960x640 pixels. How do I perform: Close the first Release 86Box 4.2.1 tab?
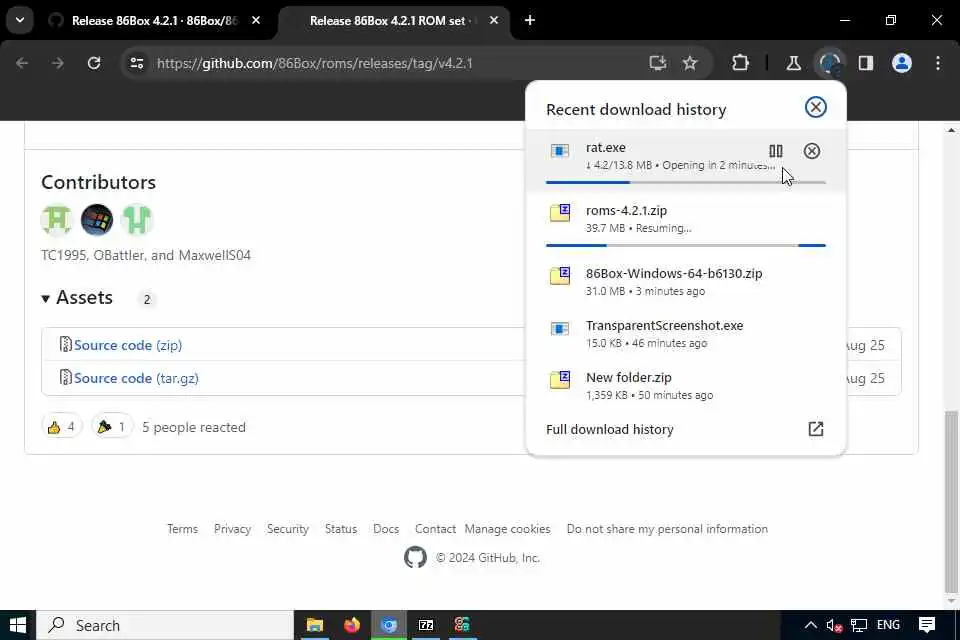coord(256,20)
